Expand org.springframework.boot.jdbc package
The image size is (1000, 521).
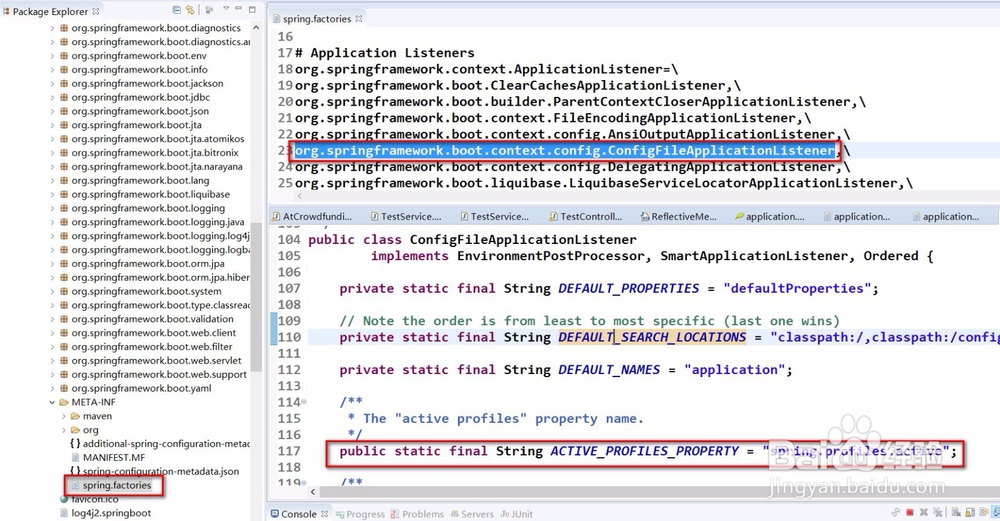click(52, 98)
